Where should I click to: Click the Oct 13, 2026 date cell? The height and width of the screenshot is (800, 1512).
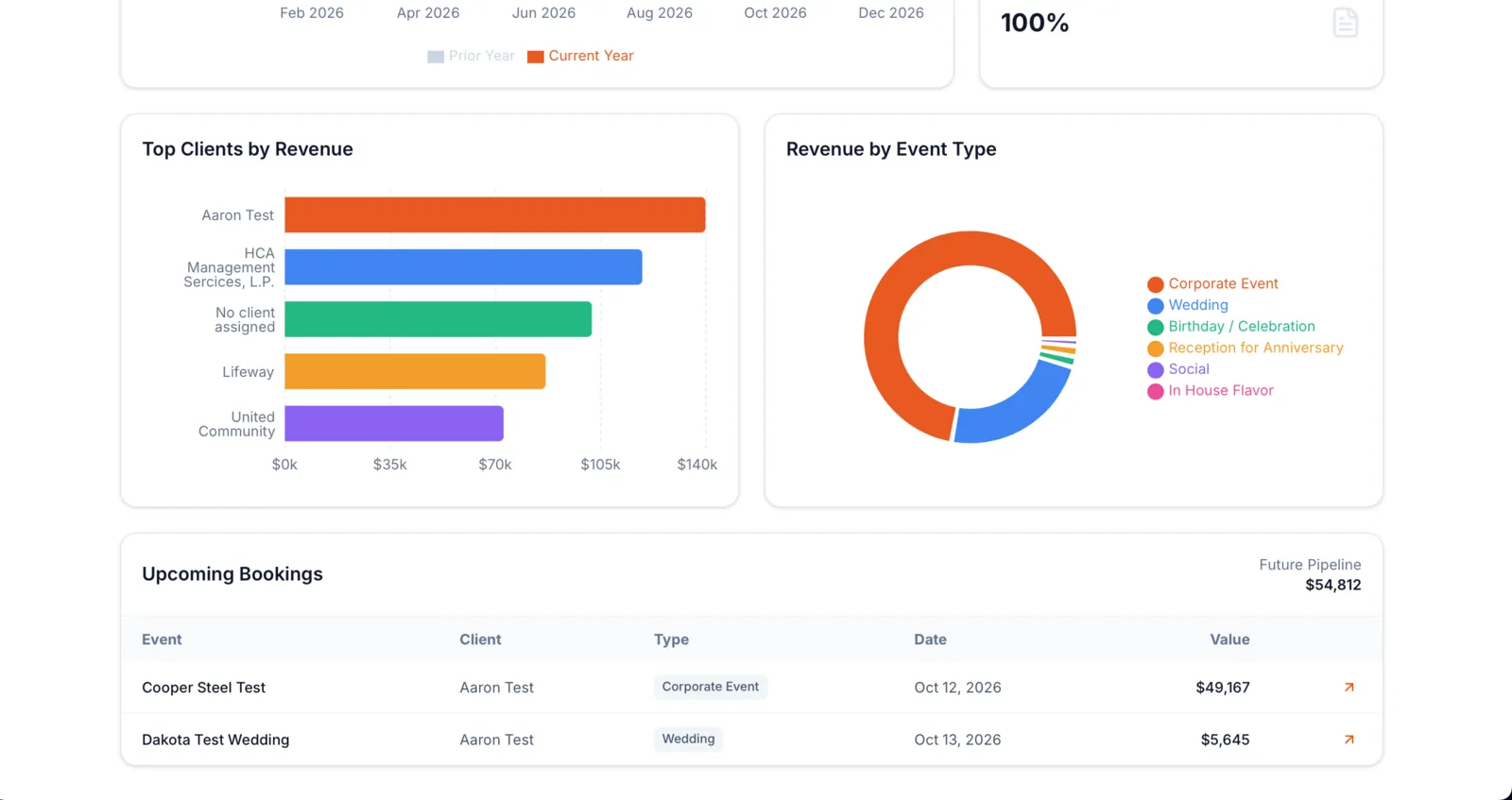957,740
